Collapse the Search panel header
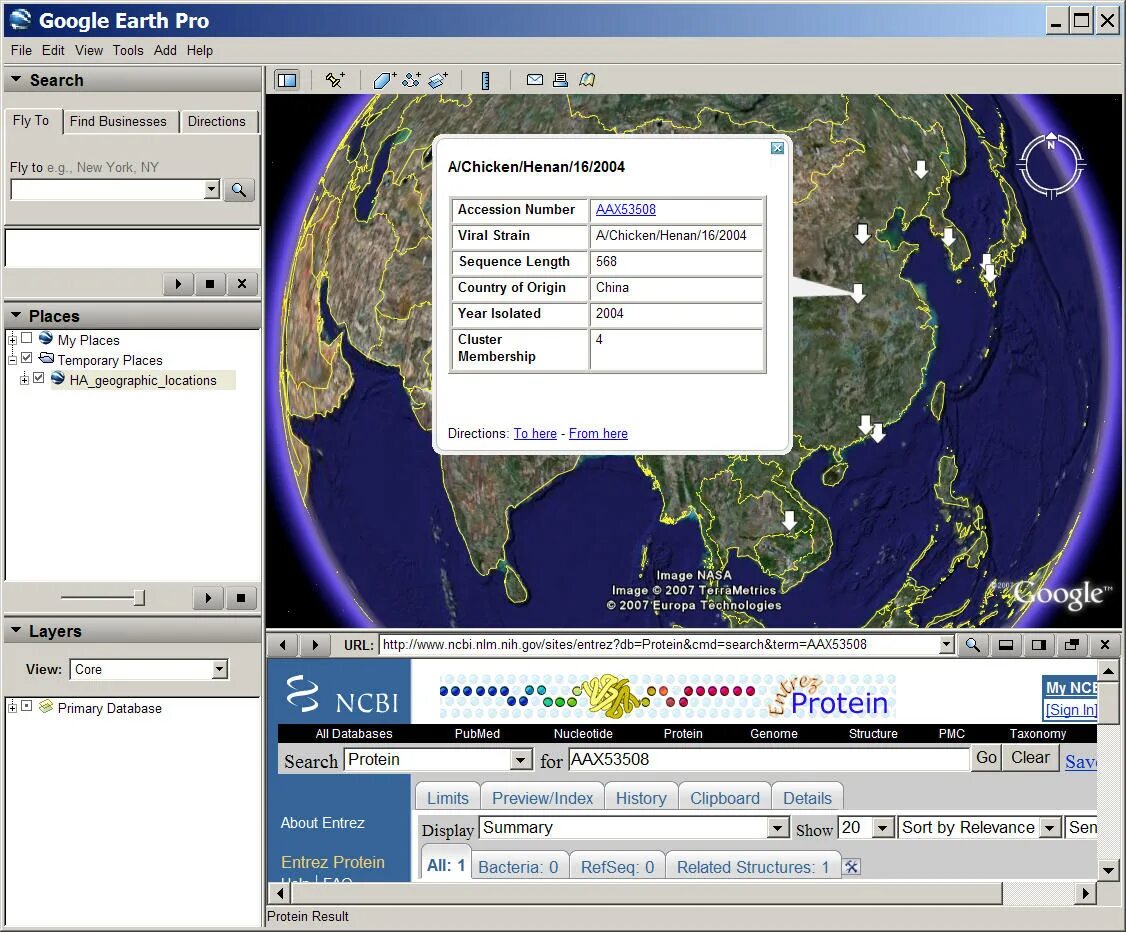The image size is (1126, 932). coord(16,80)
